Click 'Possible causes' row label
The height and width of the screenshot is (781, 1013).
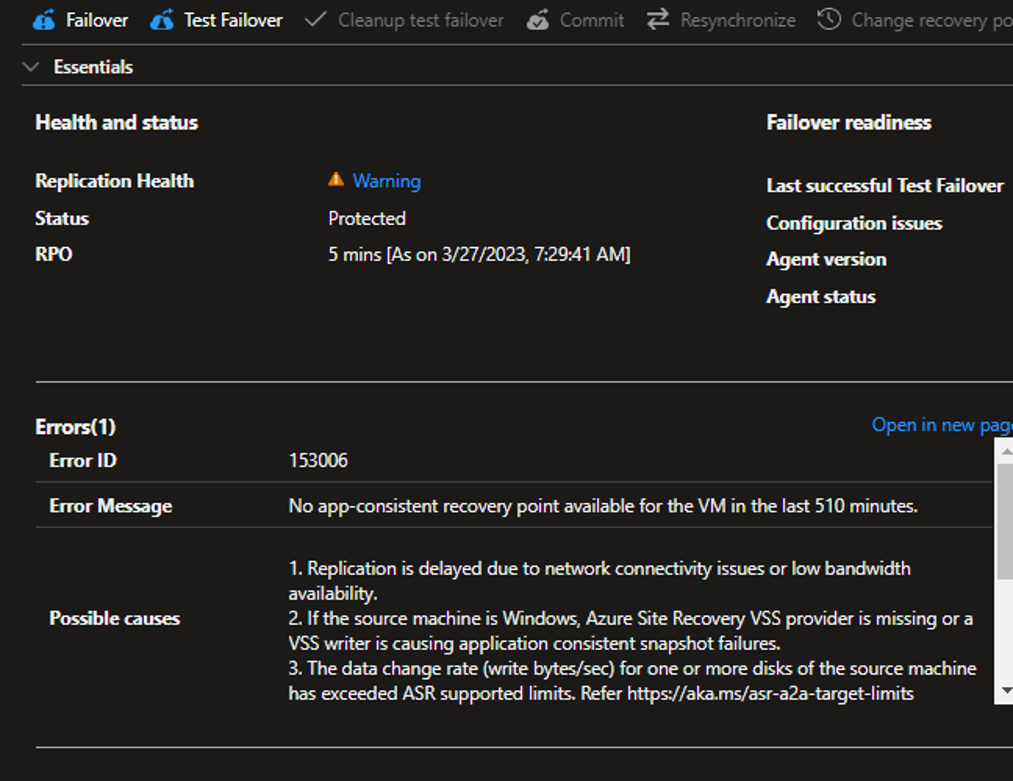114,618
